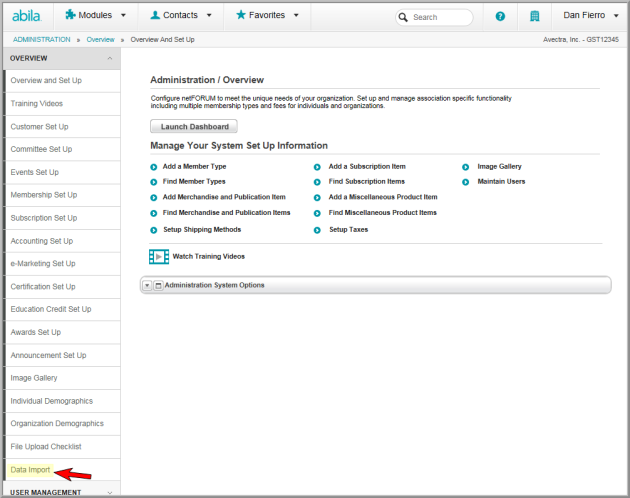Click bullet icon beside Find Miscellaneous Product Items
This screenshot has width=630, height=498.
click(x=317, y=213)
